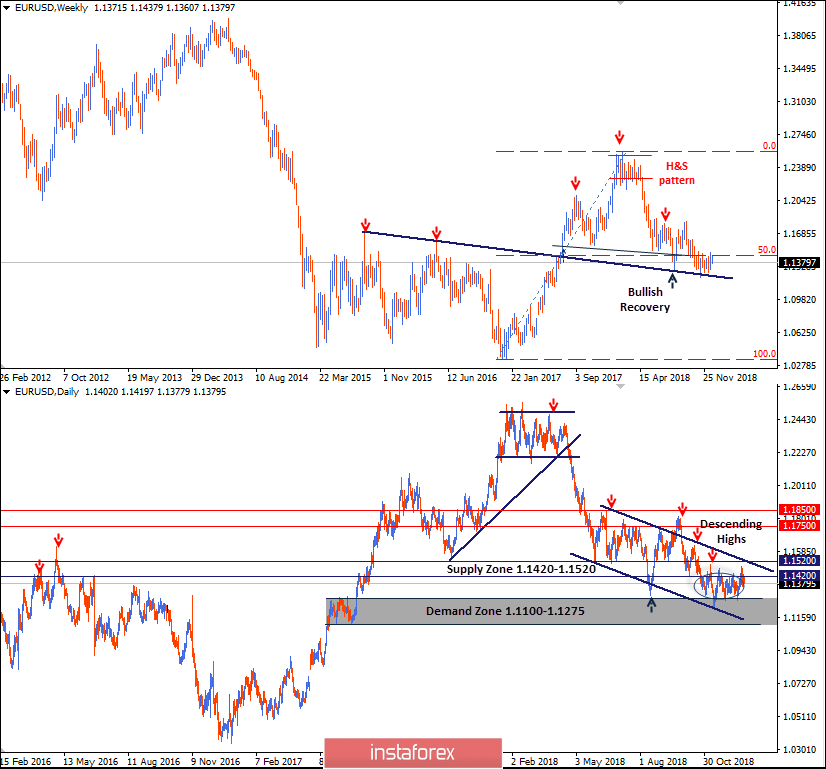Select the 'Bullish Recovery' text label
The height and width of the screenshot is (769, 826).
click(x=645, y=300)
